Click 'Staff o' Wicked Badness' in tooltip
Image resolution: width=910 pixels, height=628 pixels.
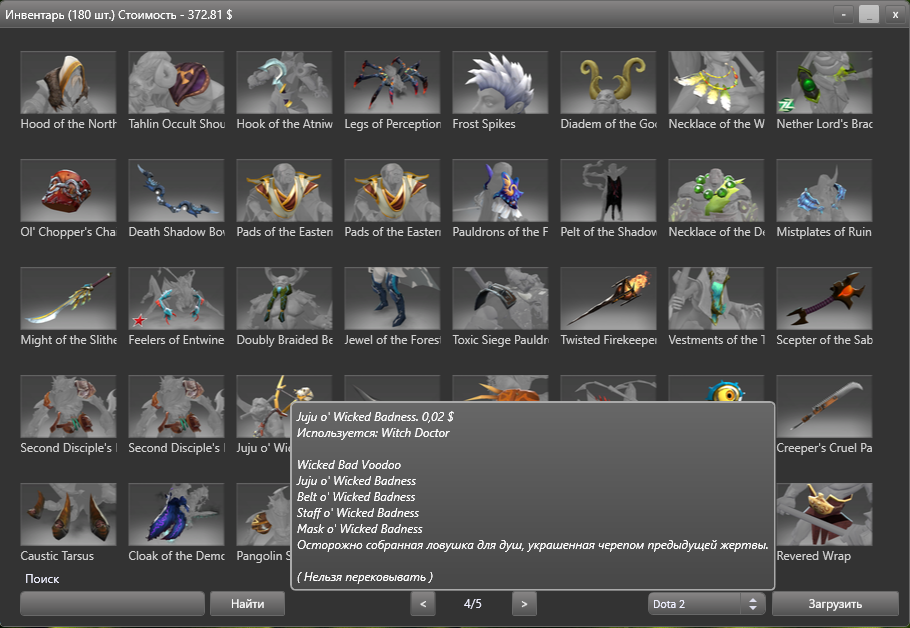click(358, 512)
